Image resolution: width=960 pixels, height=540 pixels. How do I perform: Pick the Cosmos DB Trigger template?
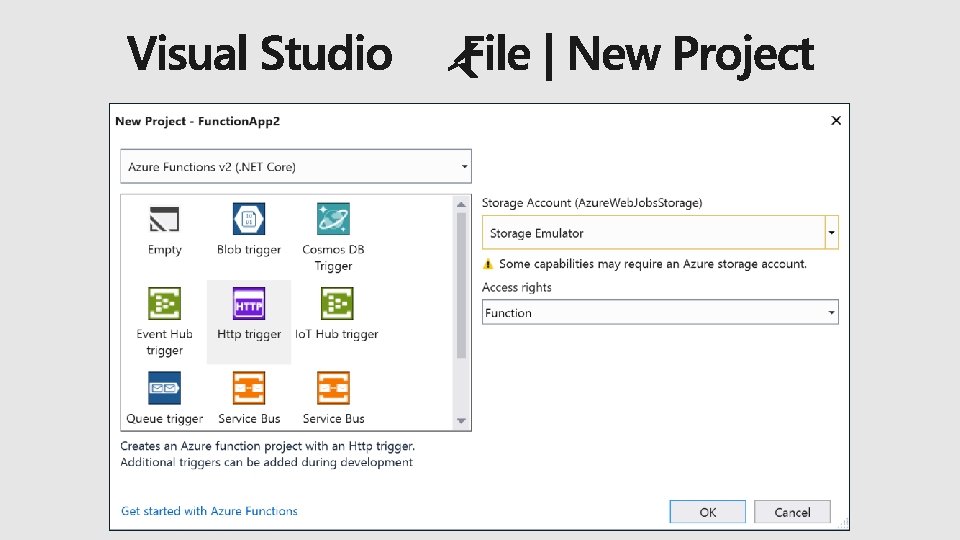tap(333, 237)
